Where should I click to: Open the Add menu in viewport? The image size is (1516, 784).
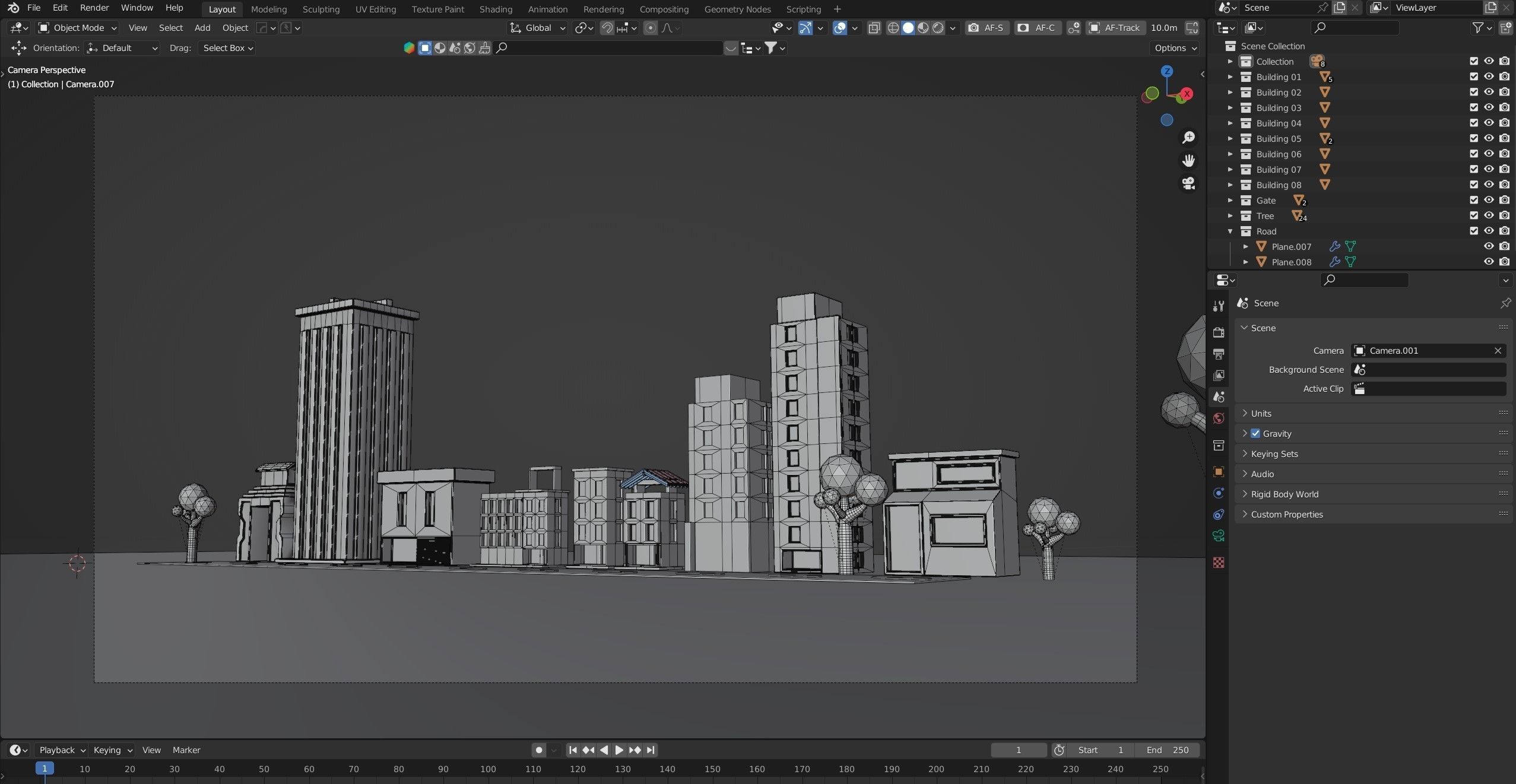[202, 28]
